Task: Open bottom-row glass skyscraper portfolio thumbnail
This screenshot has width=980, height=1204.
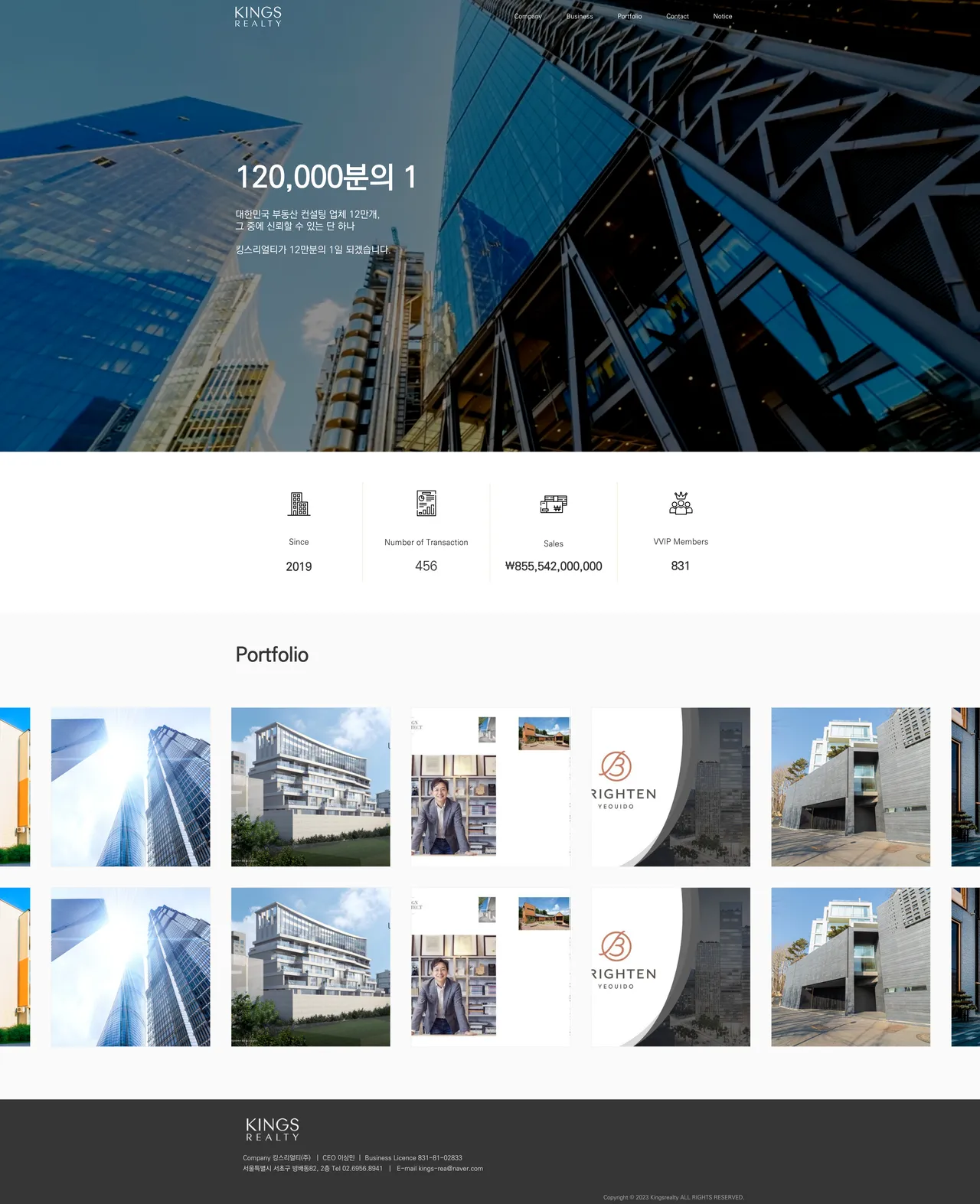Action: click(x=130, y=967)
